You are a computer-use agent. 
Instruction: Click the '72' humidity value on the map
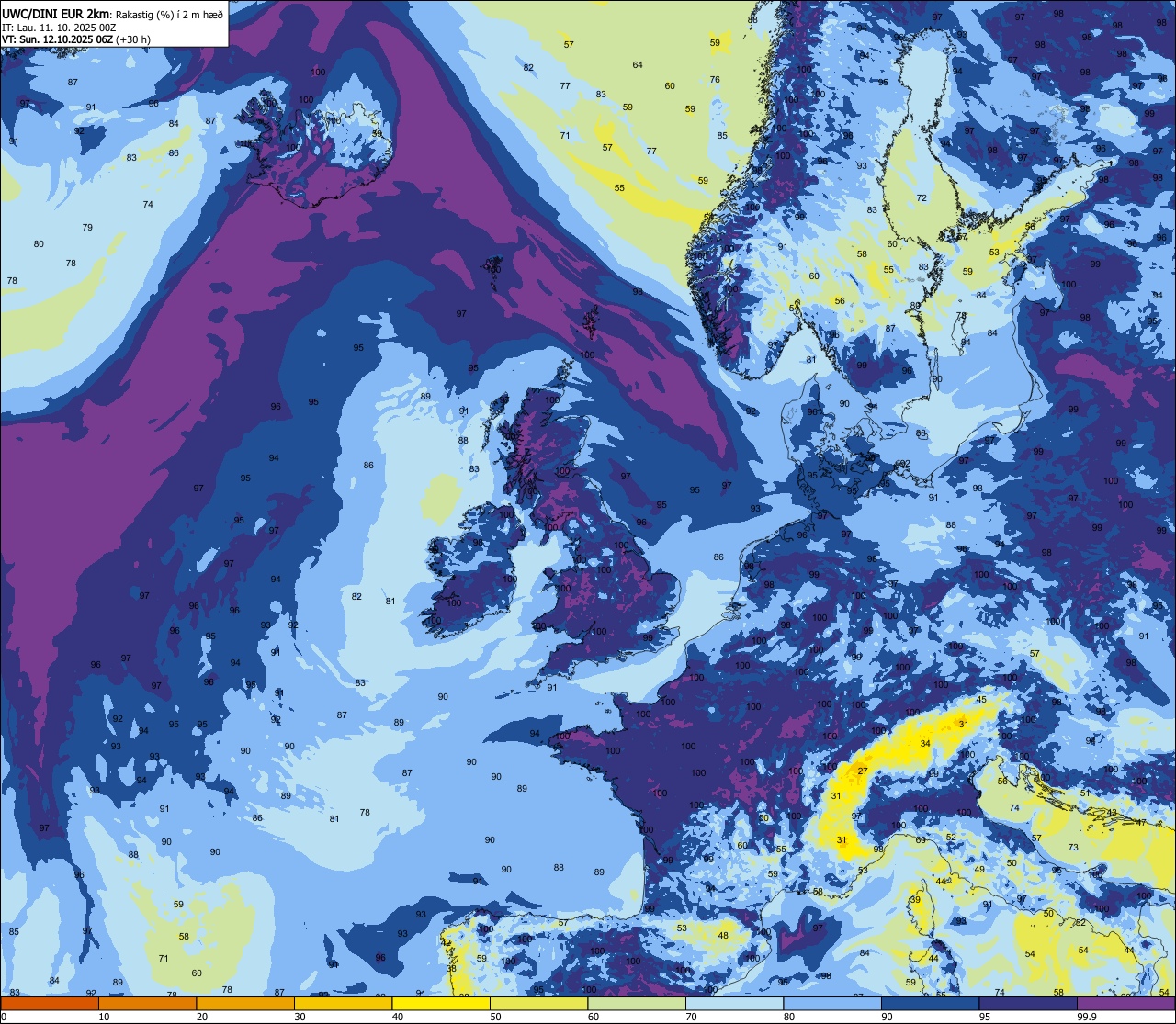[922, 198]
